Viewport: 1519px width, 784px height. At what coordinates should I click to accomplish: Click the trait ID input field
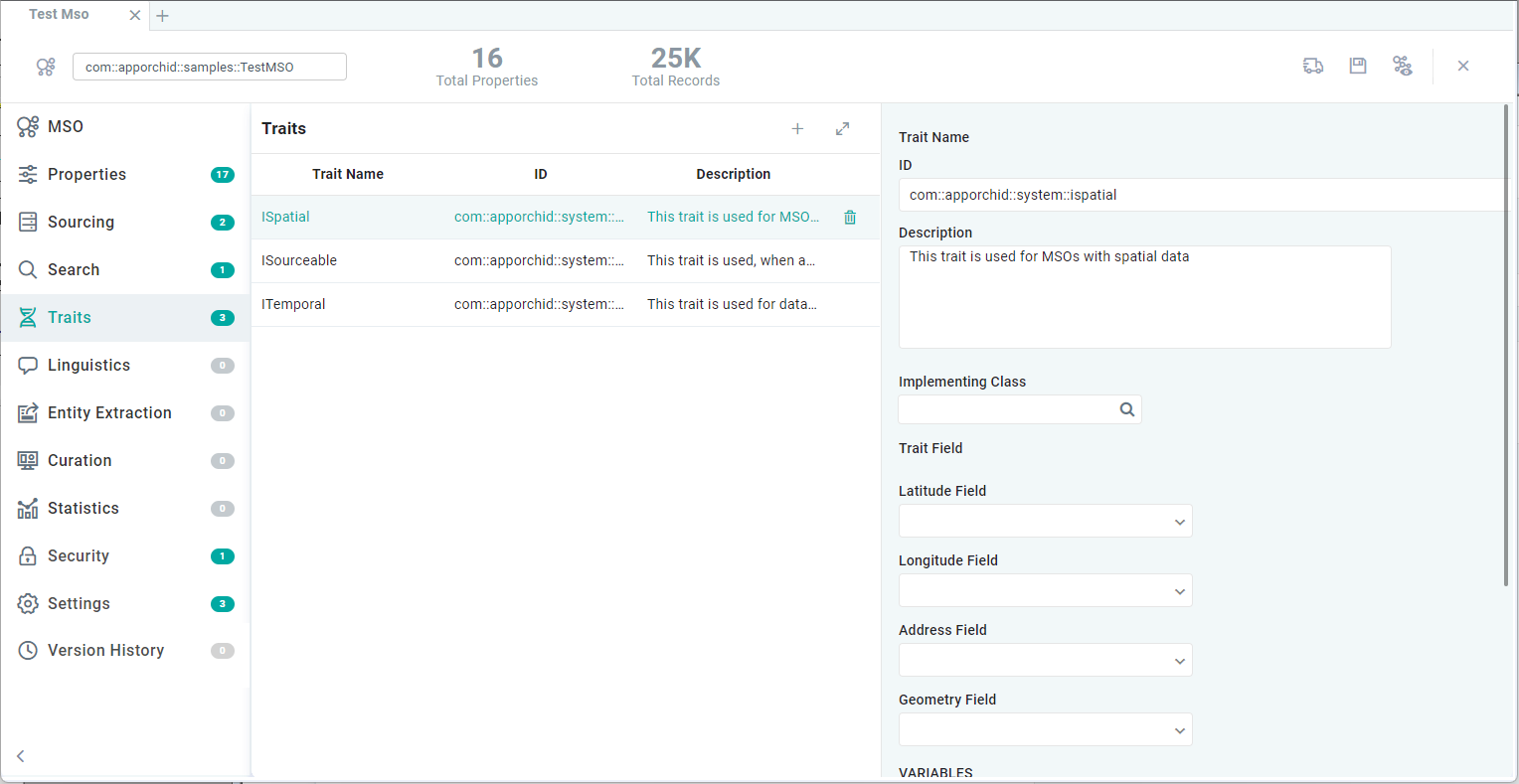(1193, 195)
